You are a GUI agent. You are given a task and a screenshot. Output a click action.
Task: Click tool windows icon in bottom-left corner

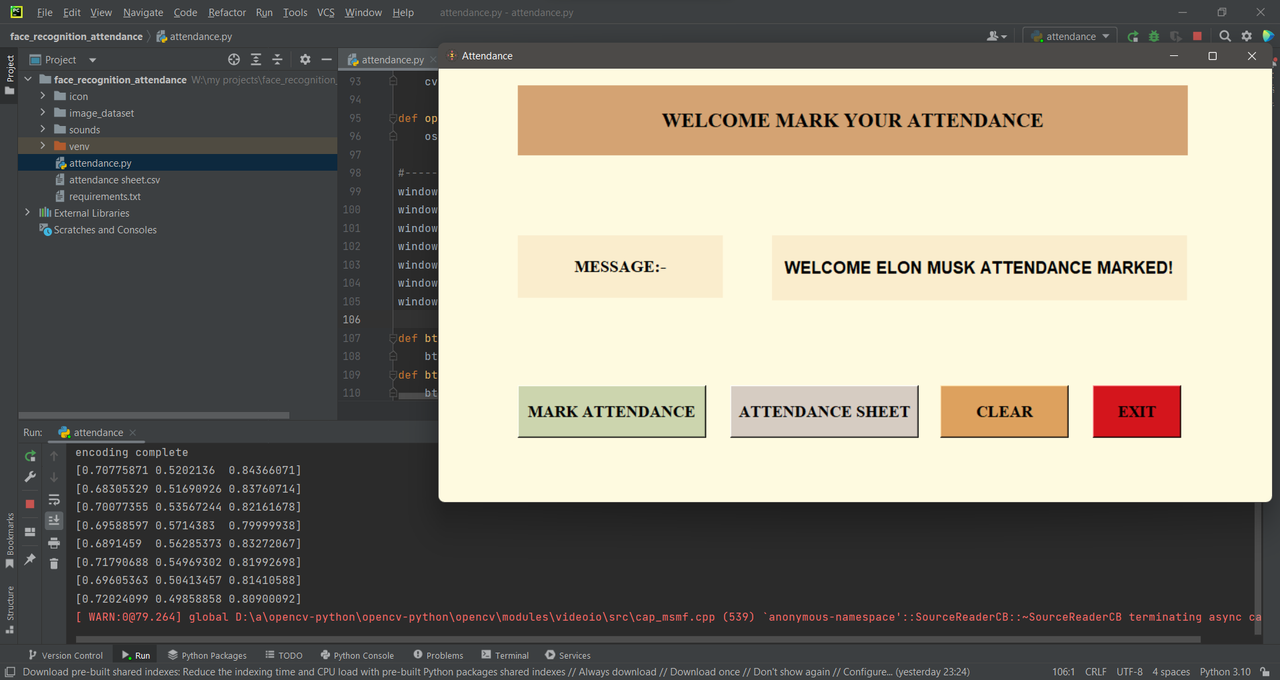pyautogui.click(x=9, y=672)
